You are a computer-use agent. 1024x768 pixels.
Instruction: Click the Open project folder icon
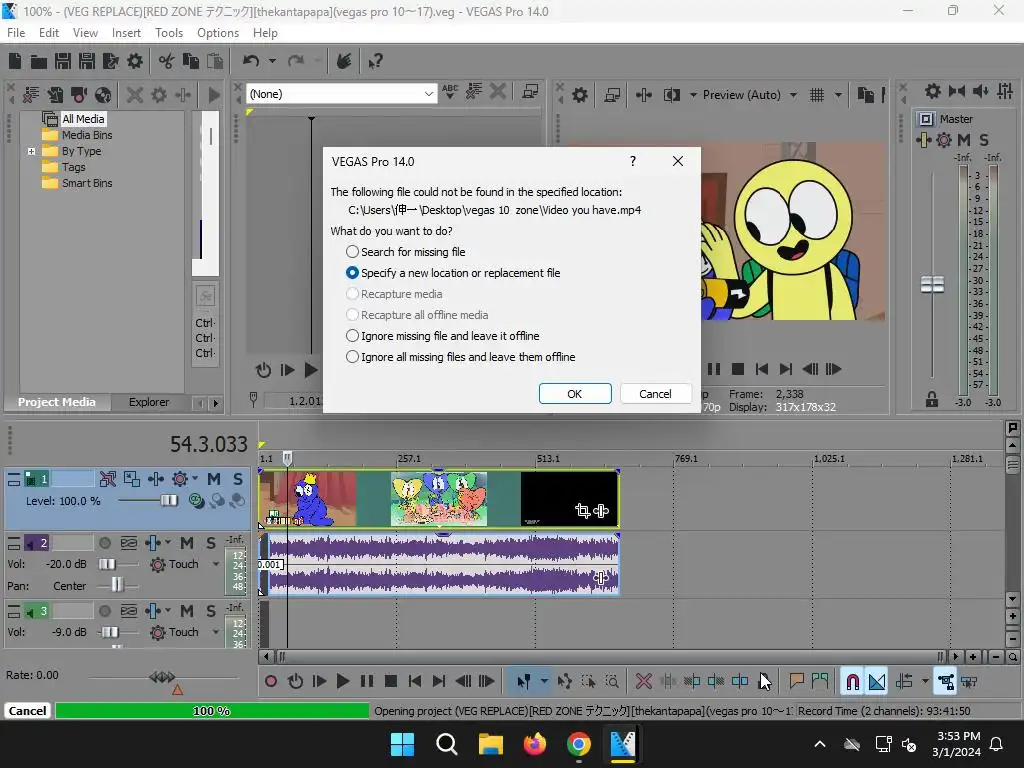pyautogui.click(x=39, y=61)
